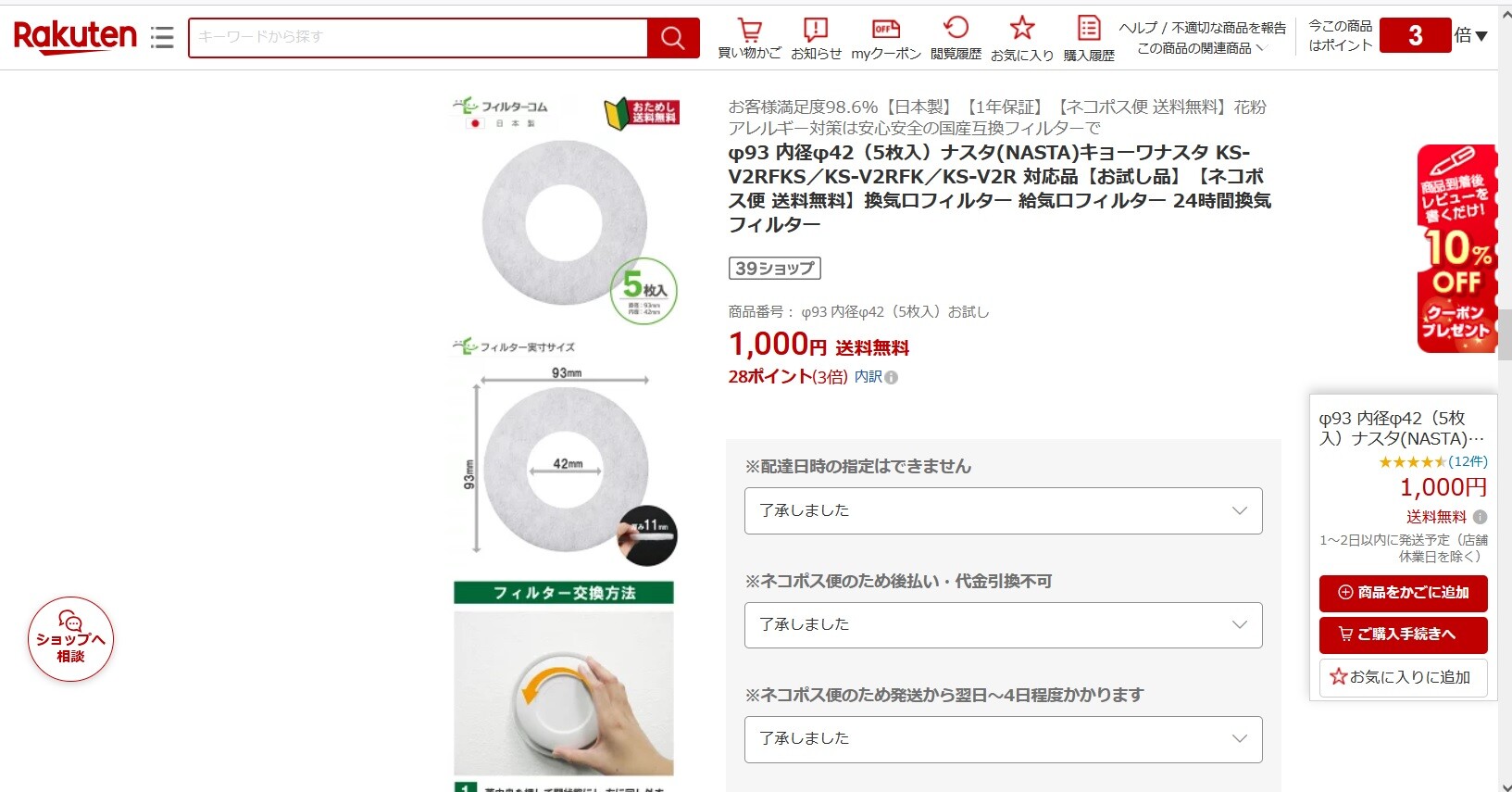Image resolution: width=1512 pixels, height=792 pixels.
Task: Click the shipping info icon near 送料無料
Action: pyautogui.click(x=1480, y=517)
